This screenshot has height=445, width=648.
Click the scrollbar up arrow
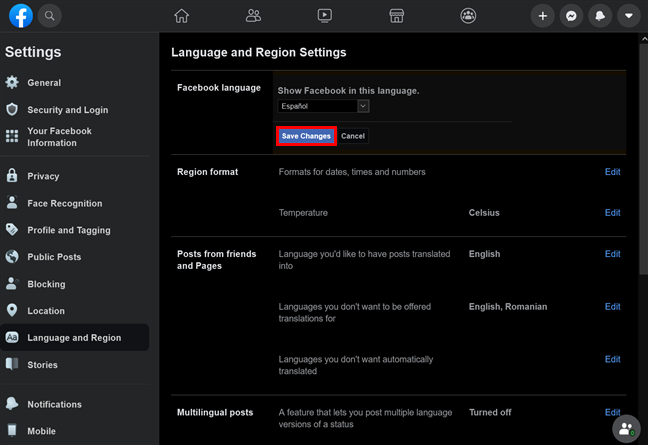coord(643,38)
